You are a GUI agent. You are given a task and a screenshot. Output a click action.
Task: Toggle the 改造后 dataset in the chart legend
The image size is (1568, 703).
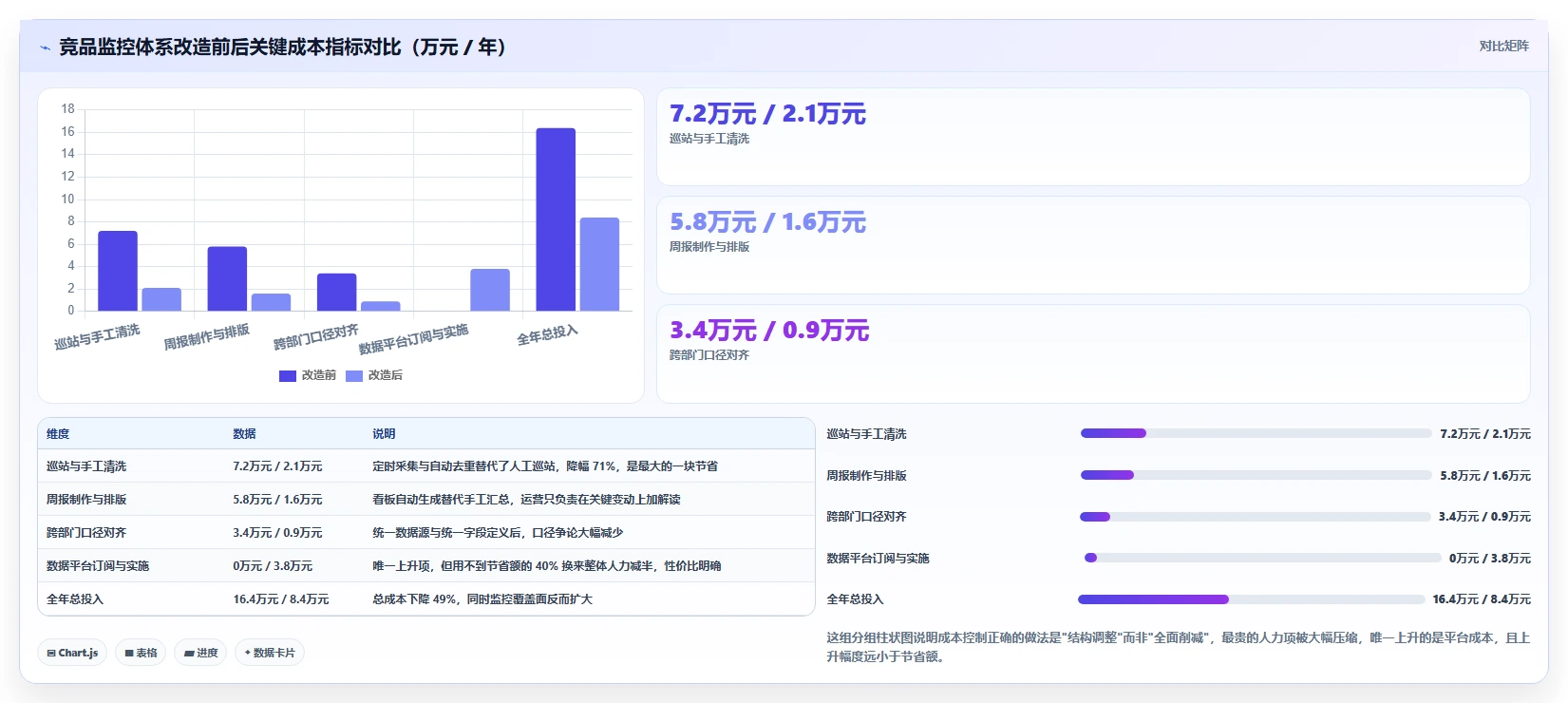pos(374,375)
